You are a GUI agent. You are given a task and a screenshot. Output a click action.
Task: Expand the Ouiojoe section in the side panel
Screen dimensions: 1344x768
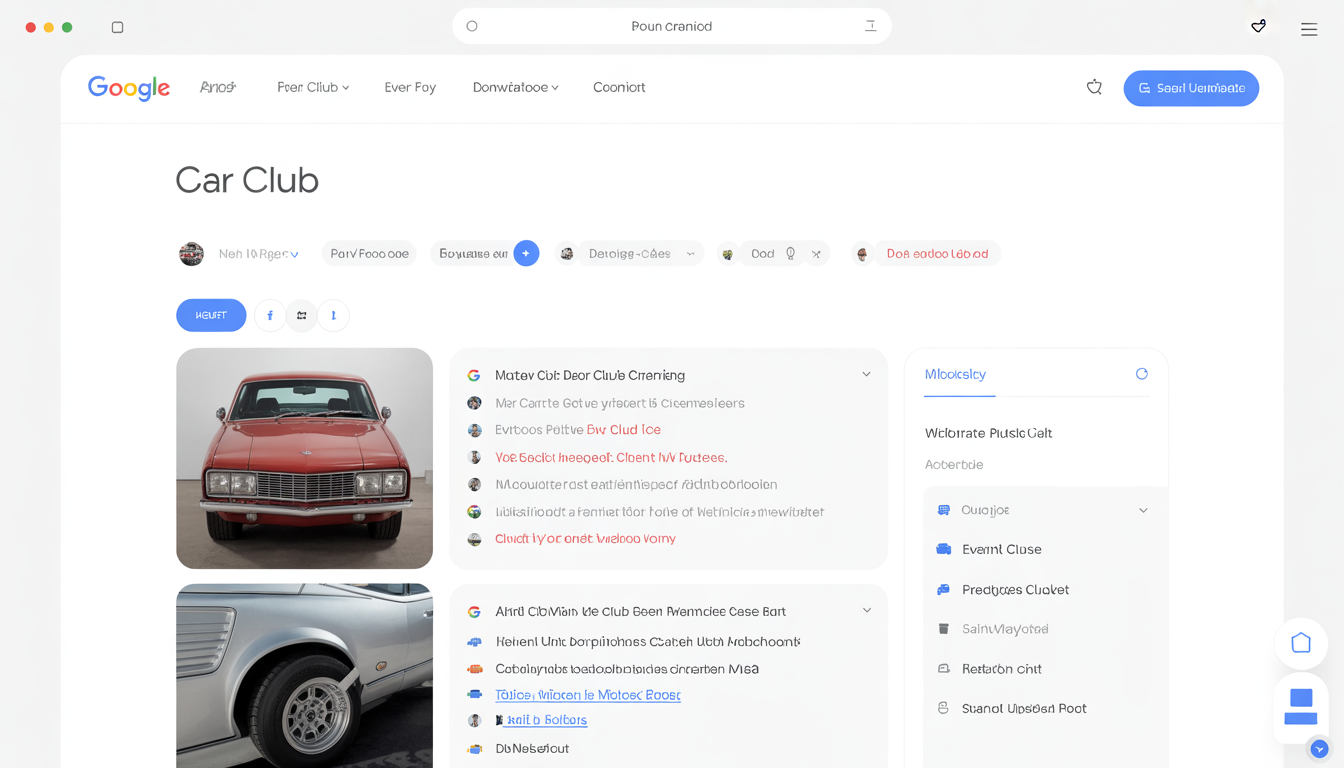(1142, 510)
